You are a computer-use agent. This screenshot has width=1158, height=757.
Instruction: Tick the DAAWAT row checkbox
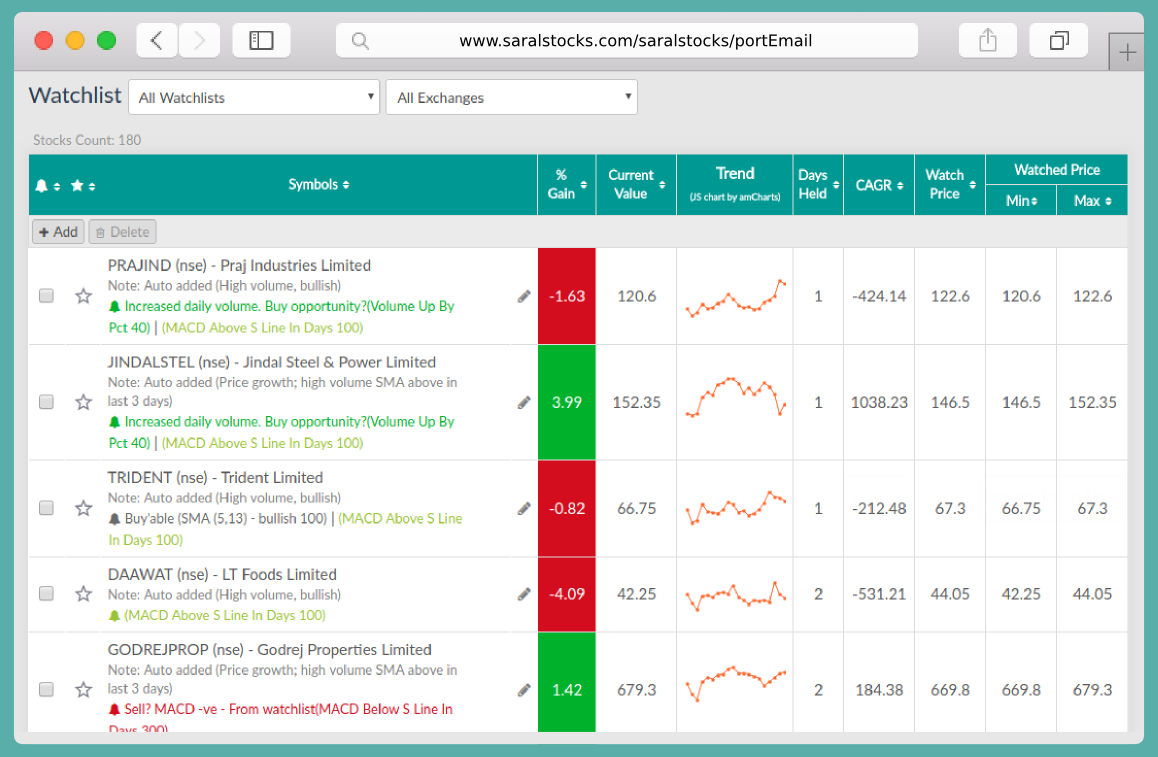click(x=47, y=594)
